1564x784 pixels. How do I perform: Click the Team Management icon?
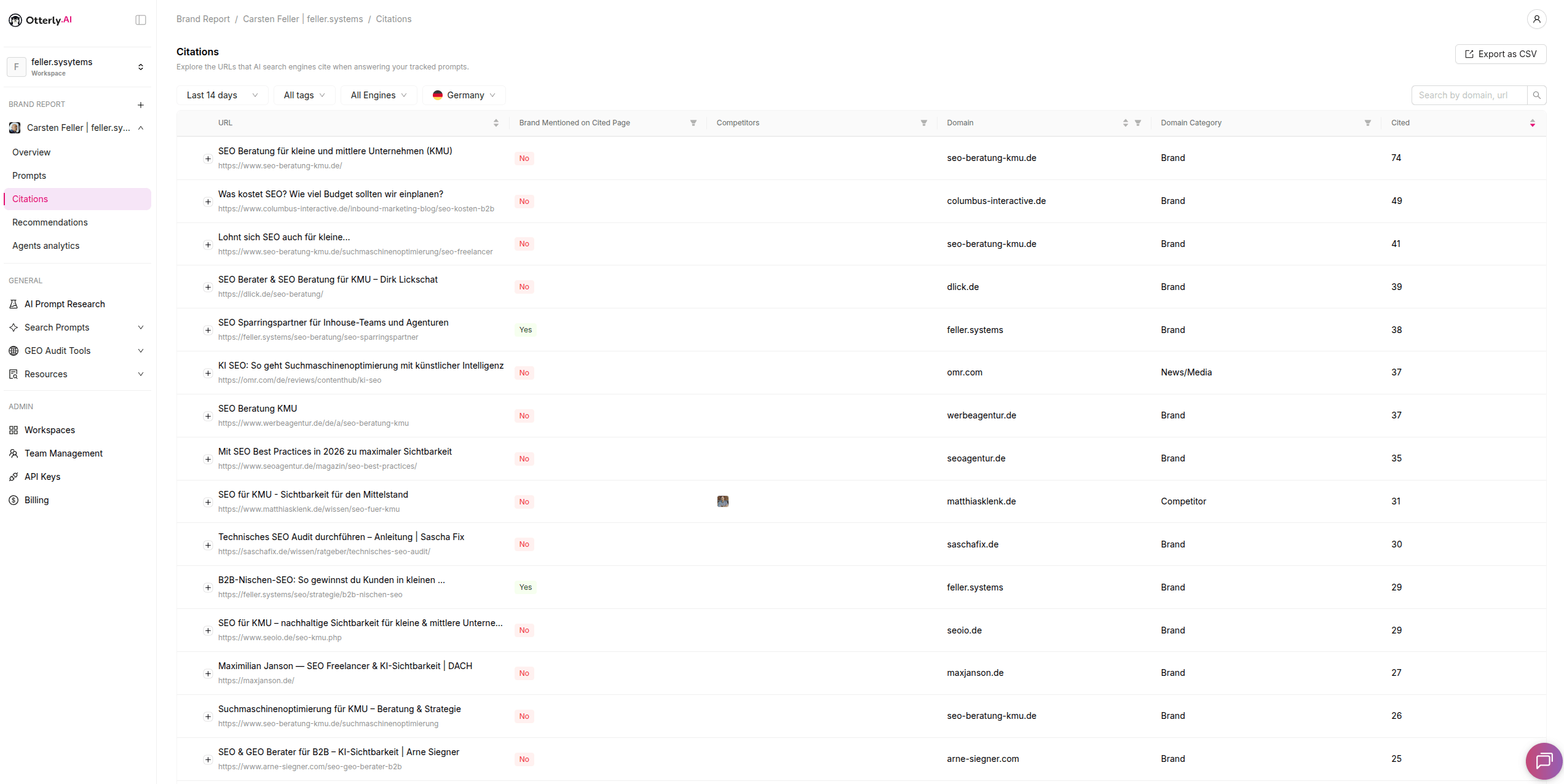14,453
